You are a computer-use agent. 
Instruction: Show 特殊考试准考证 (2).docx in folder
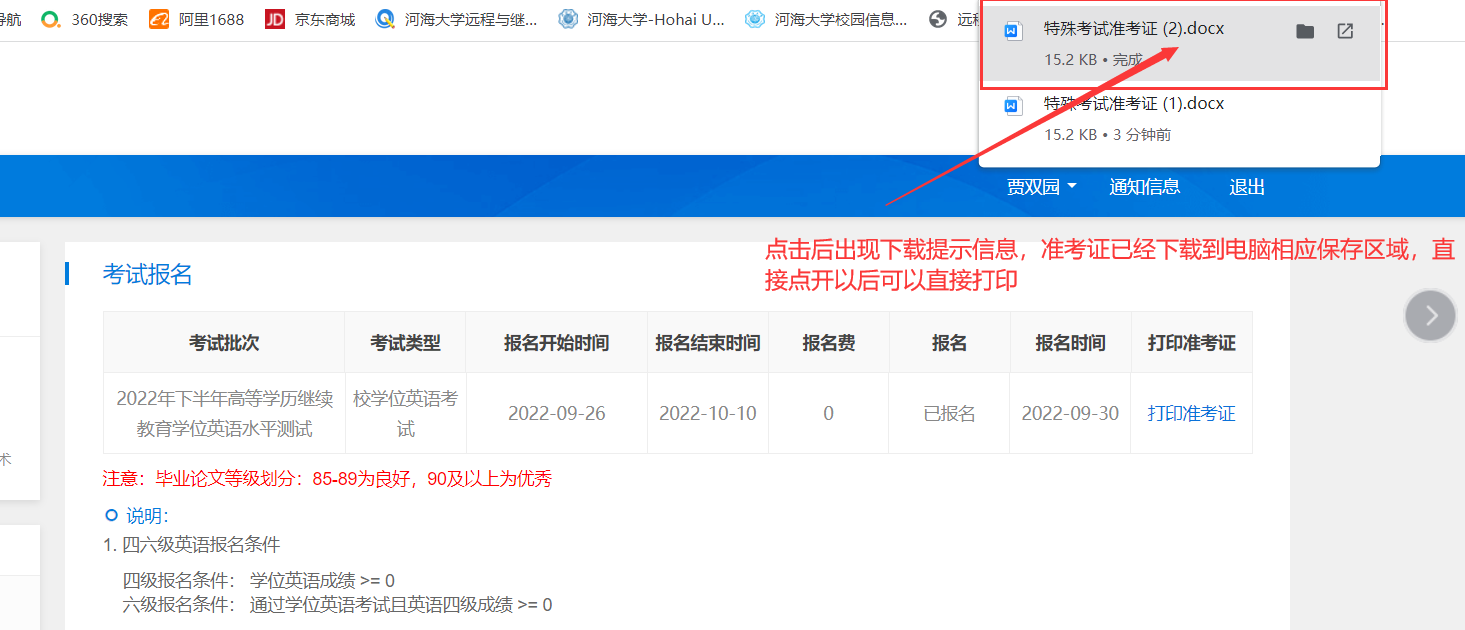(1304, 31)
